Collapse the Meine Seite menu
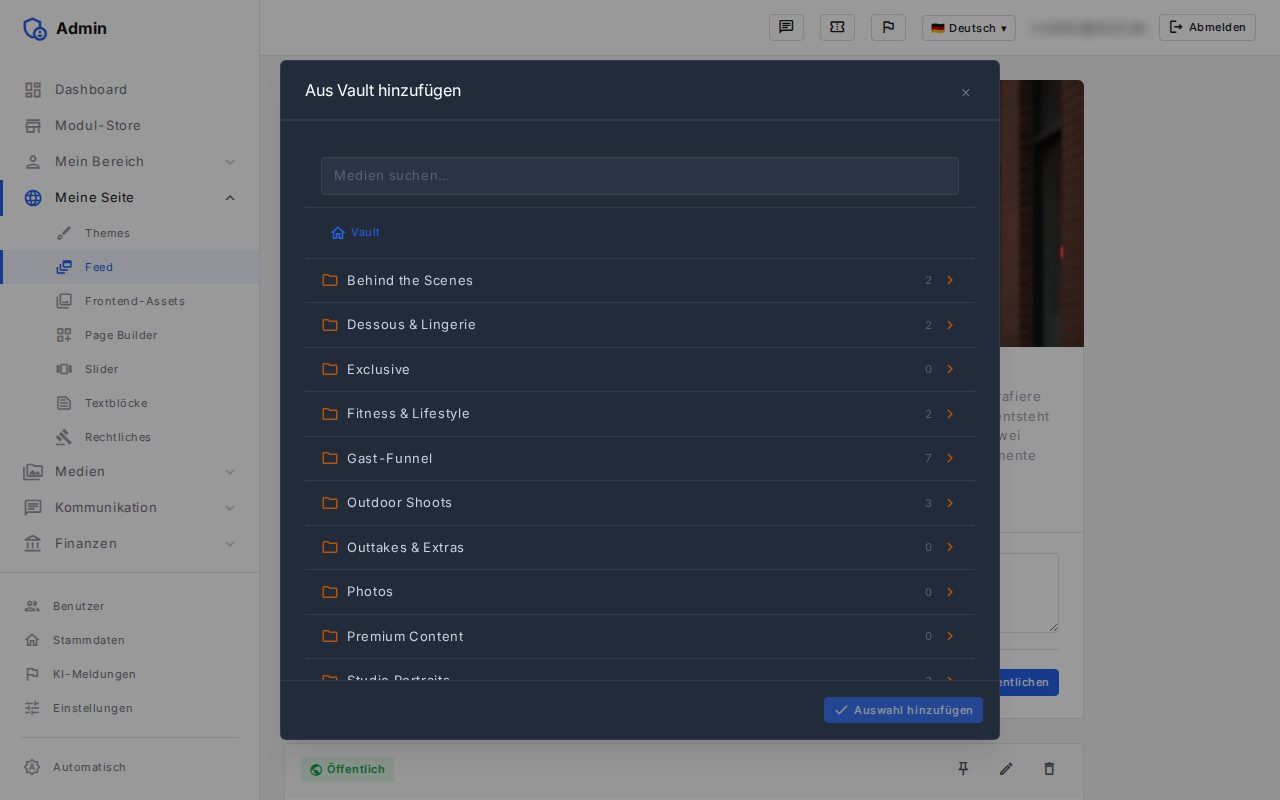 (130, 198)
